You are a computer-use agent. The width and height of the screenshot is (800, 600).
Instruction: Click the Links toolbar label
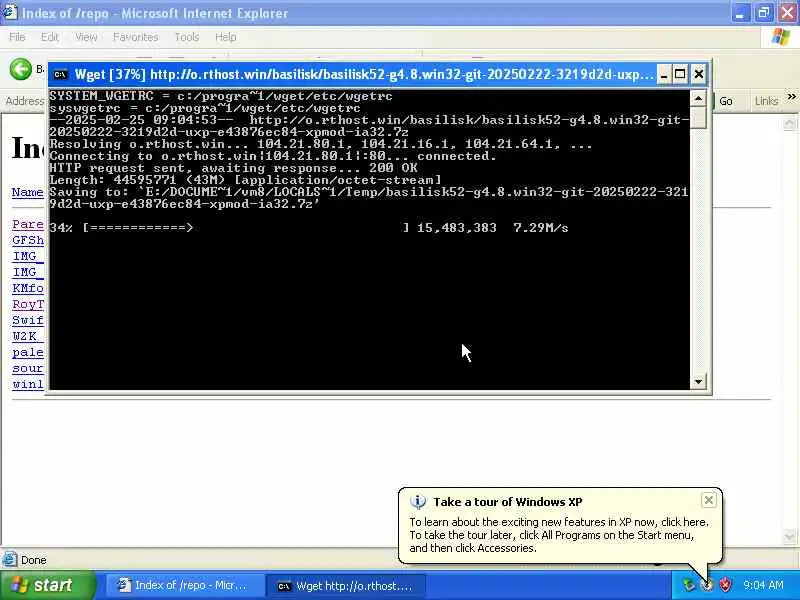click(x=766, y=101)
